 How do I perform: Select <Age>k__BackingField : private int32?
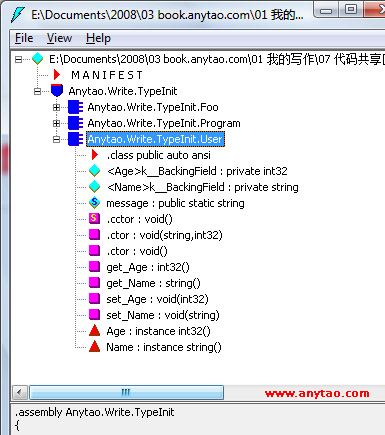coord(197,171)
